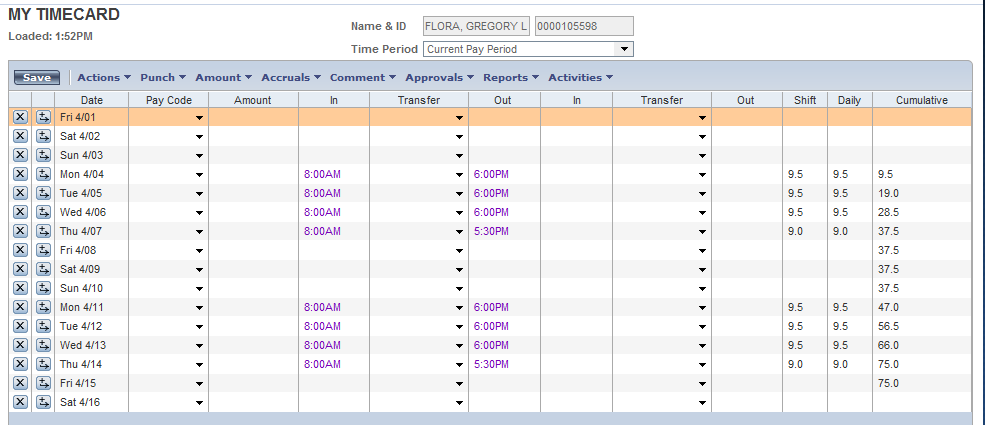Viewport: 985px width, 425px height.
Task: Click the insert row icon for Fri 4/08
Action: [x=43, y=250]
